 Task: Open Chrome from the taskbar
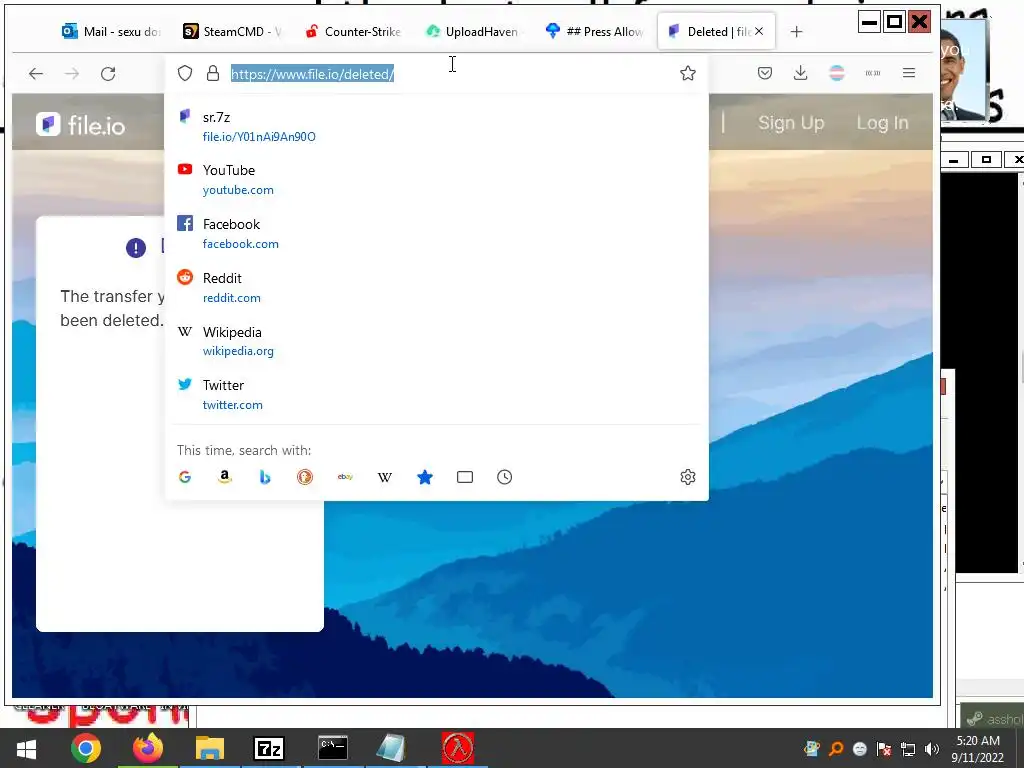pos(86,748)
